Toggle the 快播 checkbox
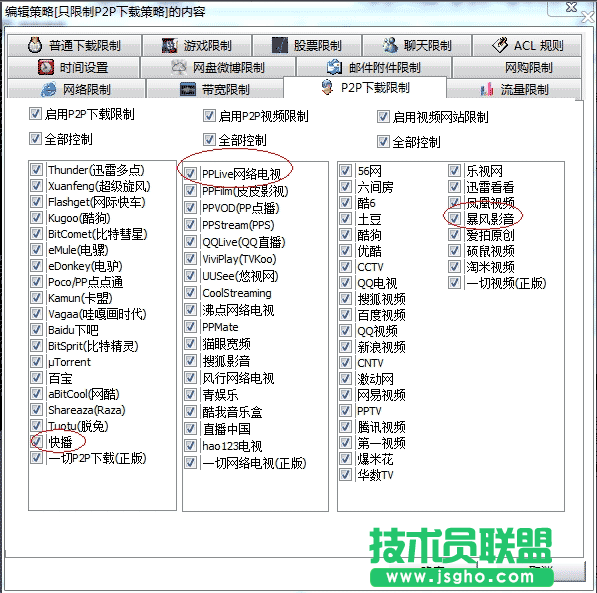The height and width of the screenshot is (593, 597). click(36, 441)
